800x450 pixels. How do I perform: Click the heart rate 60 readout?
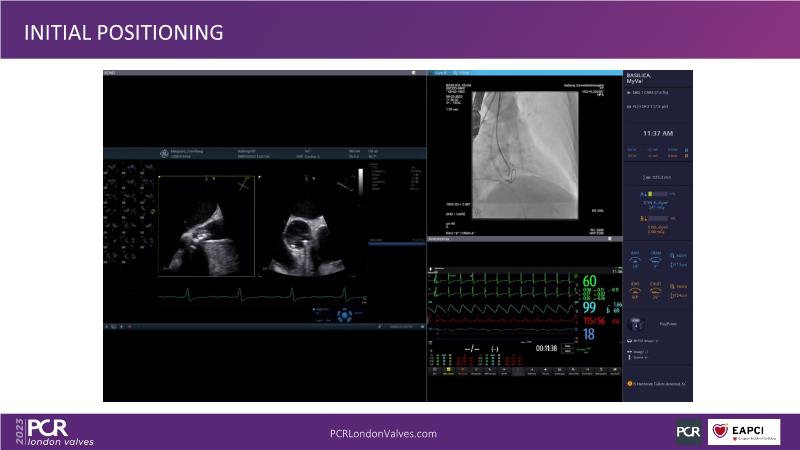click(589, 282)
